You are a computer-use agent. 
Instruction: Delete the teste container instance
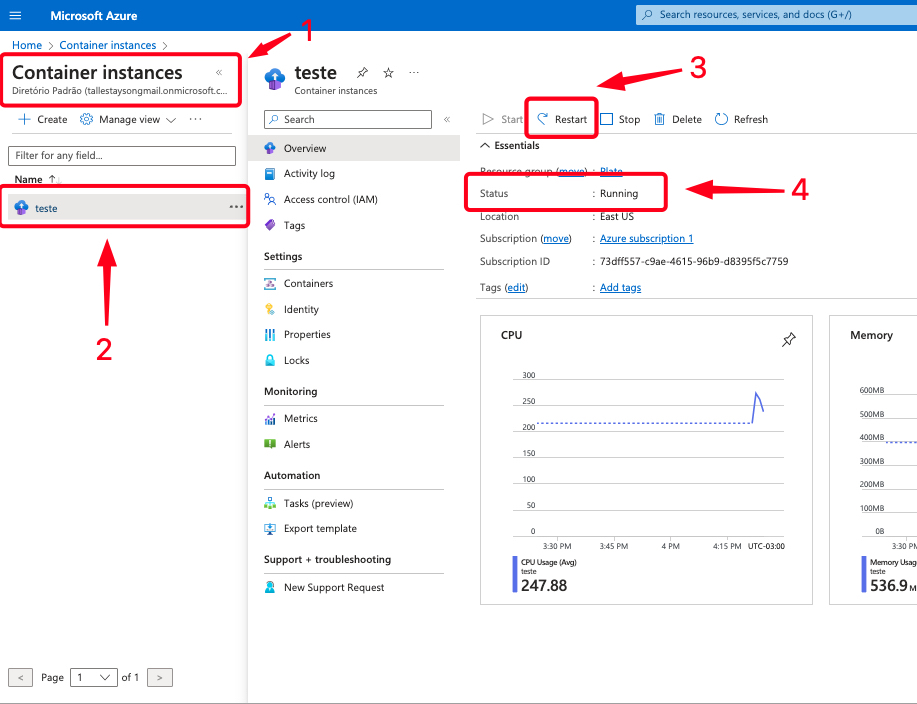[x=678, y=119]
